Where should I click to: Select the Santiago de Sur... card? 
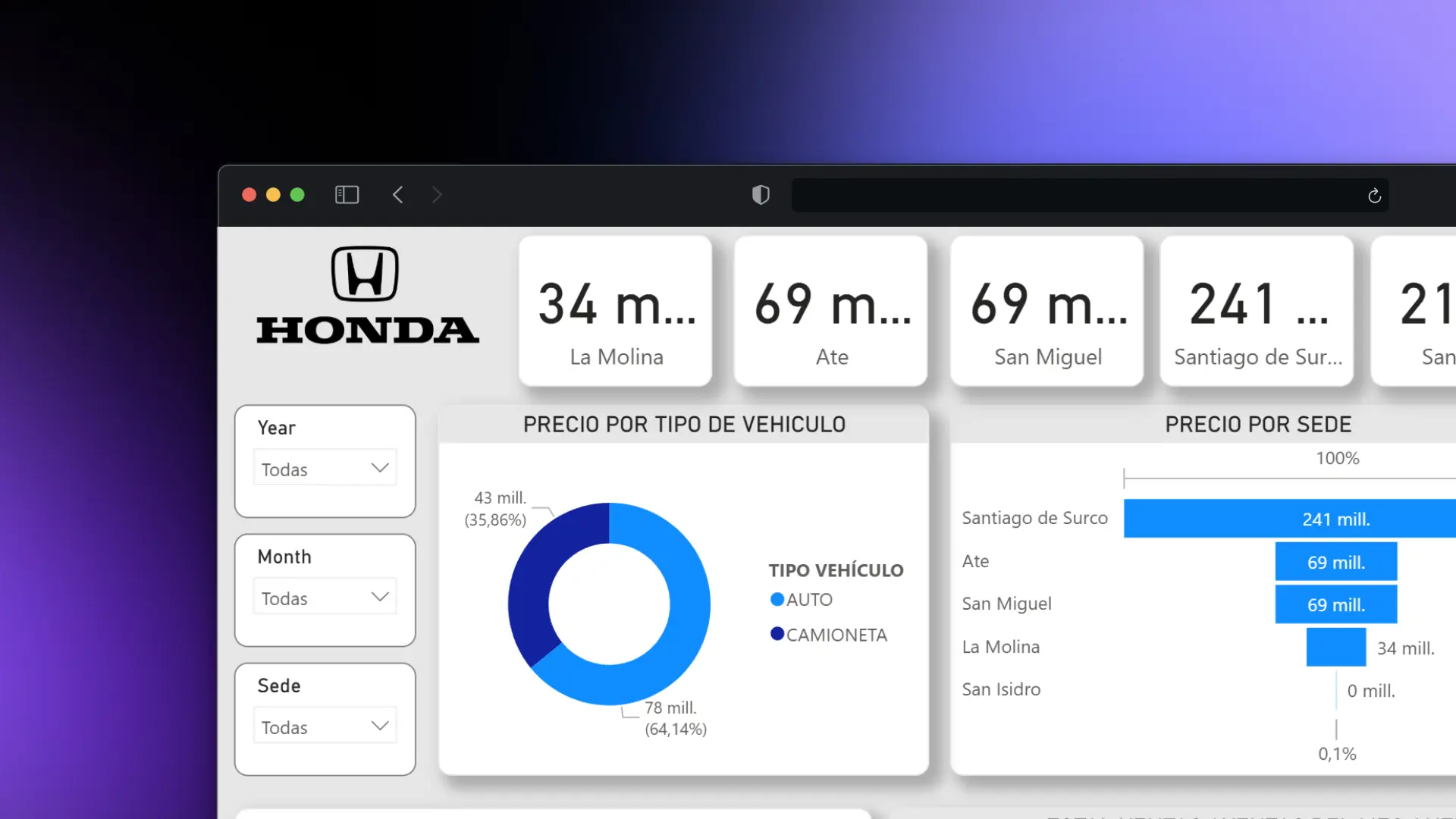(x=1257, y=311)
